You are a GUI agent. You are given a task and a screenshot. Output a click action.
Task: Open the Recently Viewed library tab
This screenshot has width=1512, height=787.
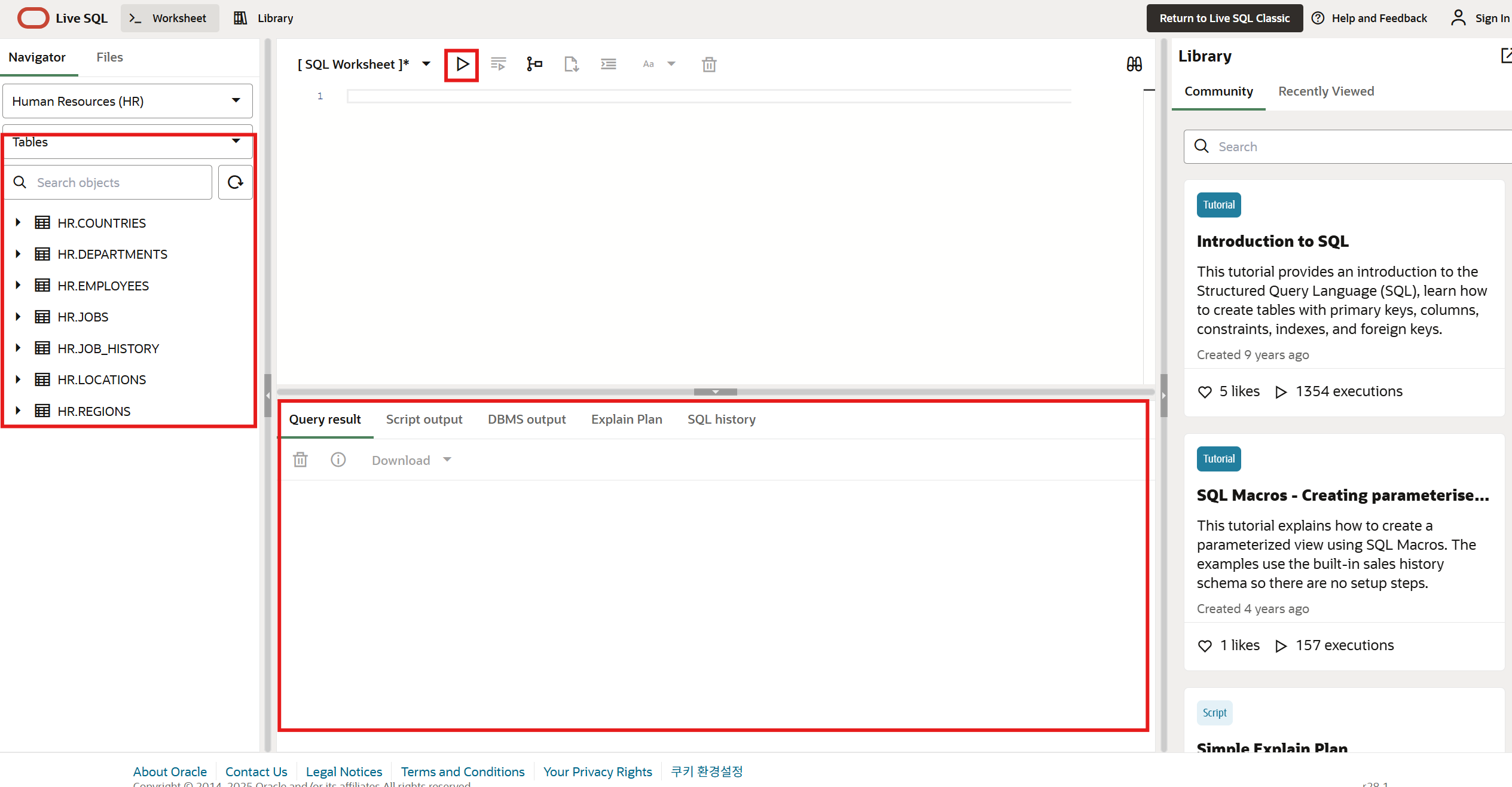(x=1325, y=91)
